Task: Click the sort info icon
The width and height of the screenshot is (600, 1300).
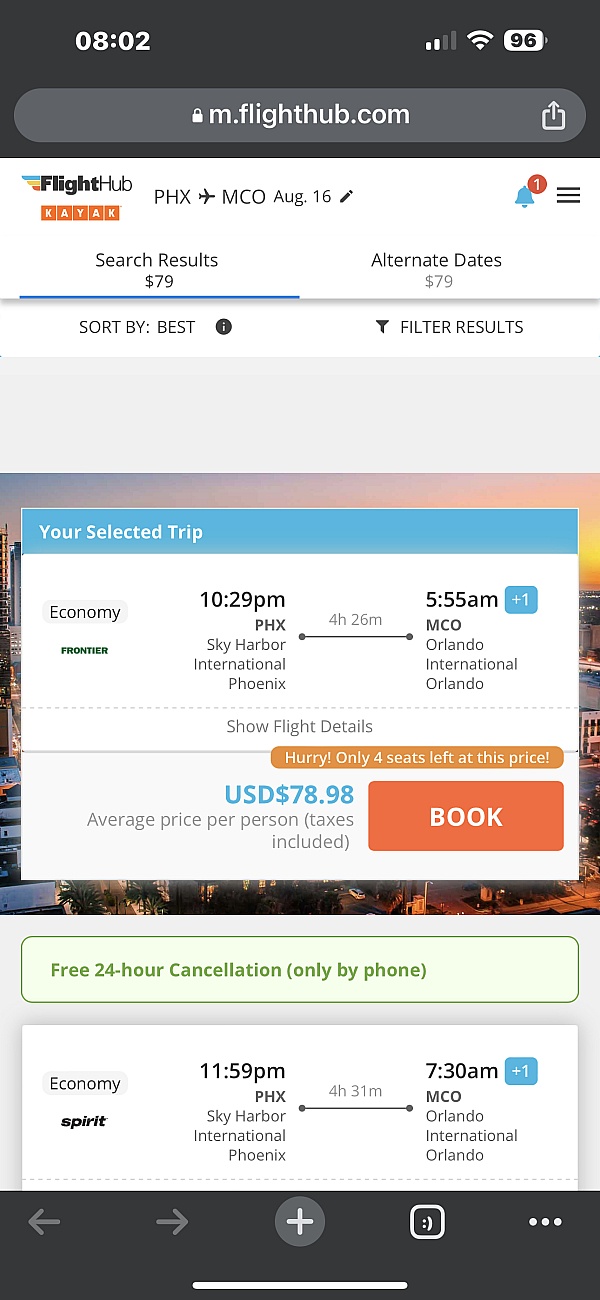Action: [224, 327]
